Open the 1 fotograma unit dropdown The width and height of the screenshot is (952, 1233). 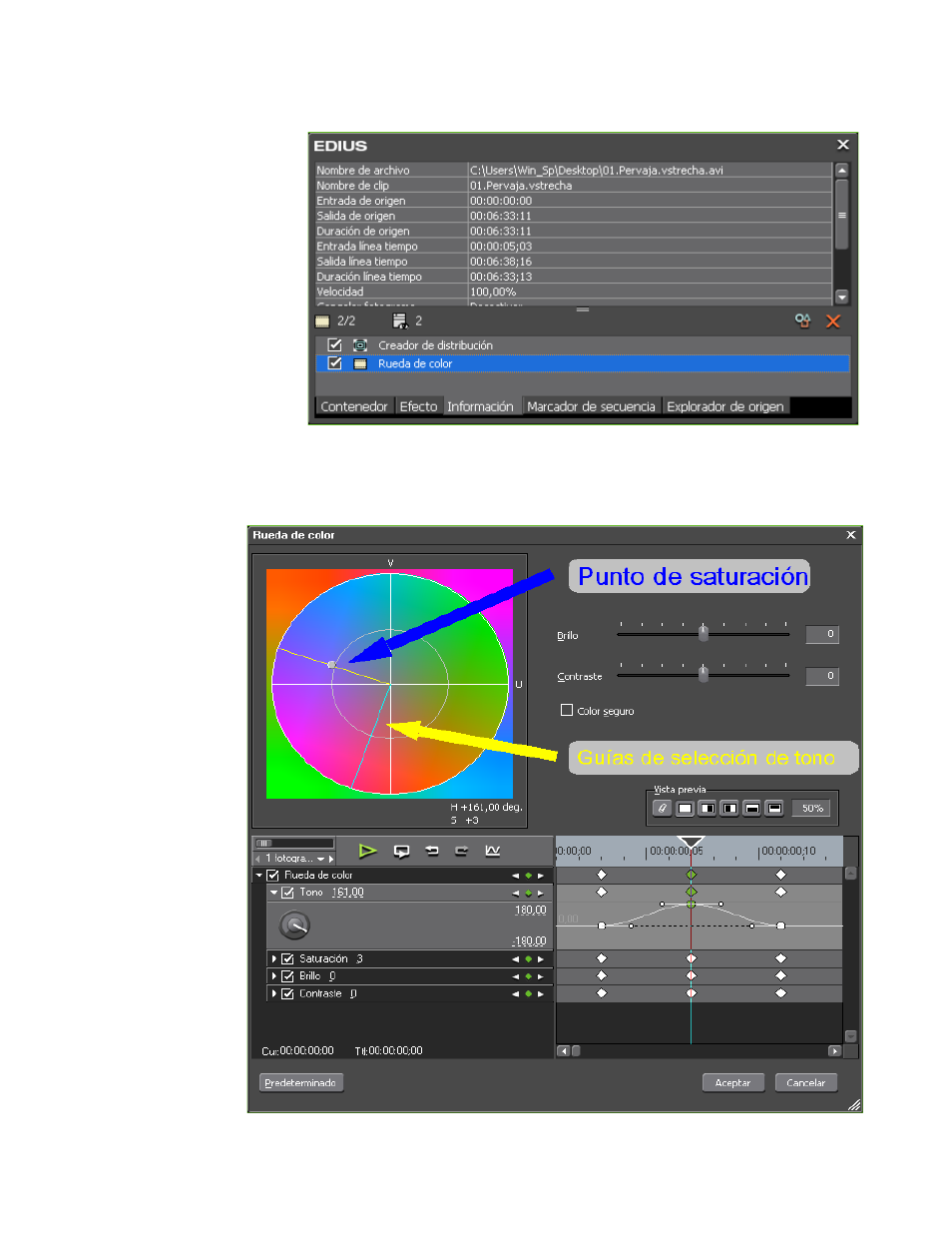[x=320, y=859]
